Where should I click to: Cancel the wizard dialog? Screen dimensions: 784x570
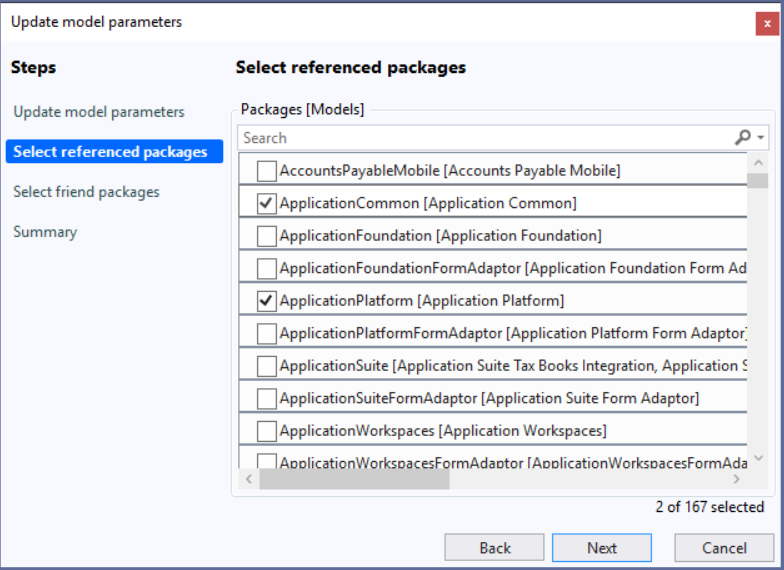(724, 548)
